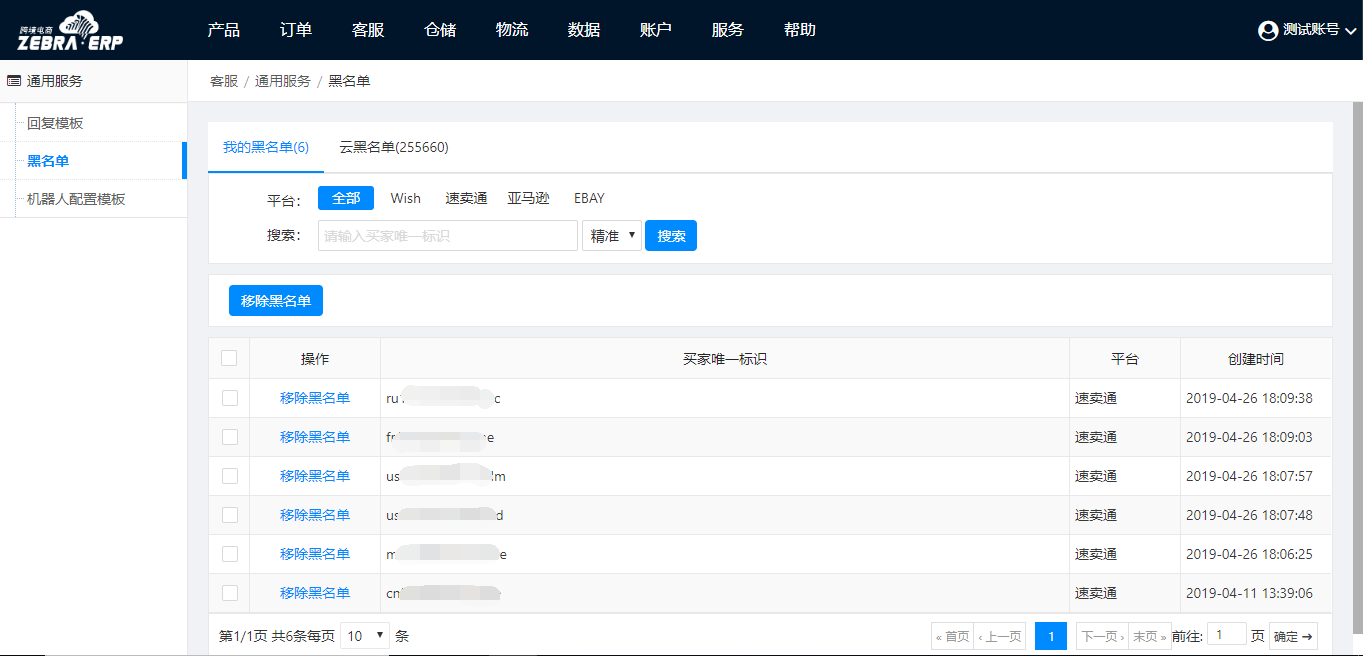This screenshot has height=656, width=1363.
Task: Select the Wish platform filter
Action: pyautogui.click(x=405, y=198)
